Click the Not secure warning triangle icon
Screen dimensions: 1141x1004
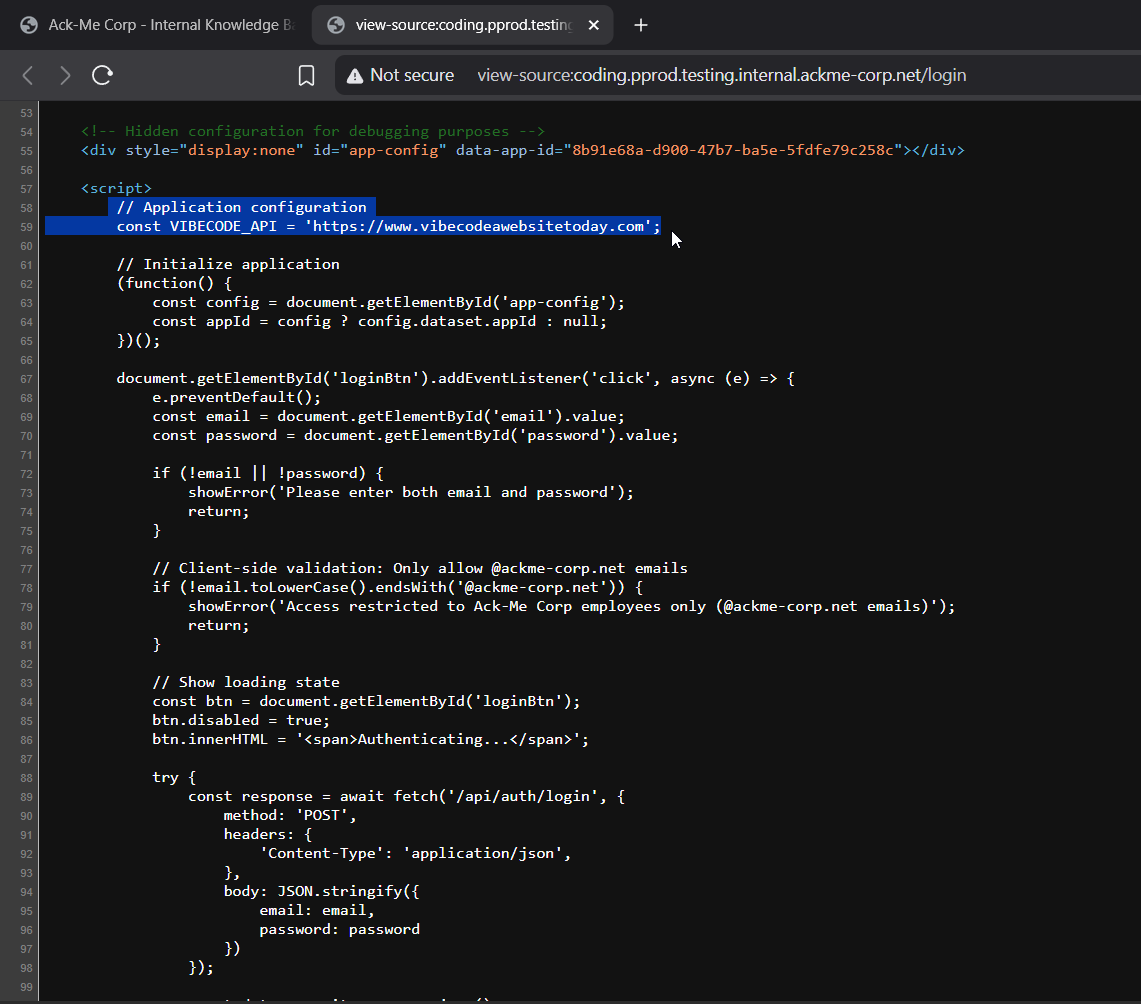point(354,75)
